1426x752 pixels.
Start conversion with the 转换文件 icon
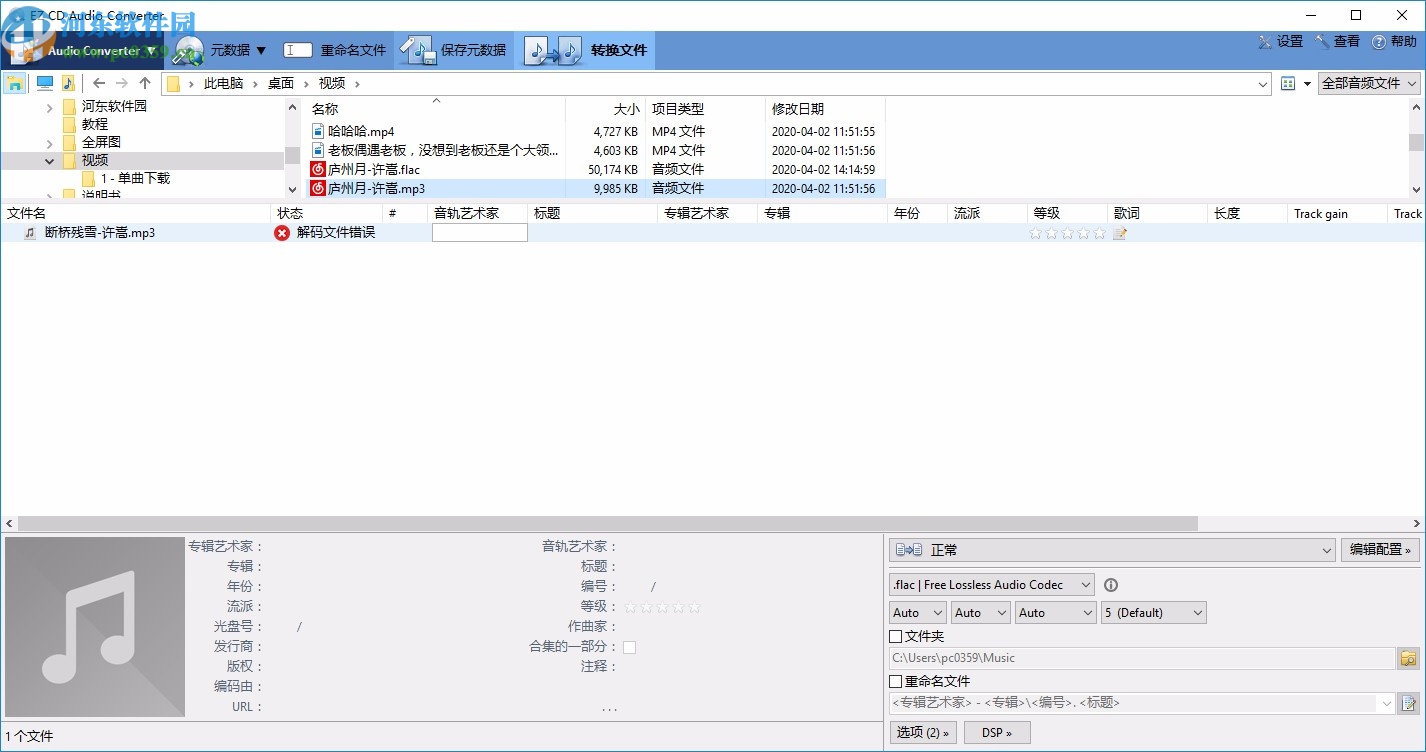[553, 48]
